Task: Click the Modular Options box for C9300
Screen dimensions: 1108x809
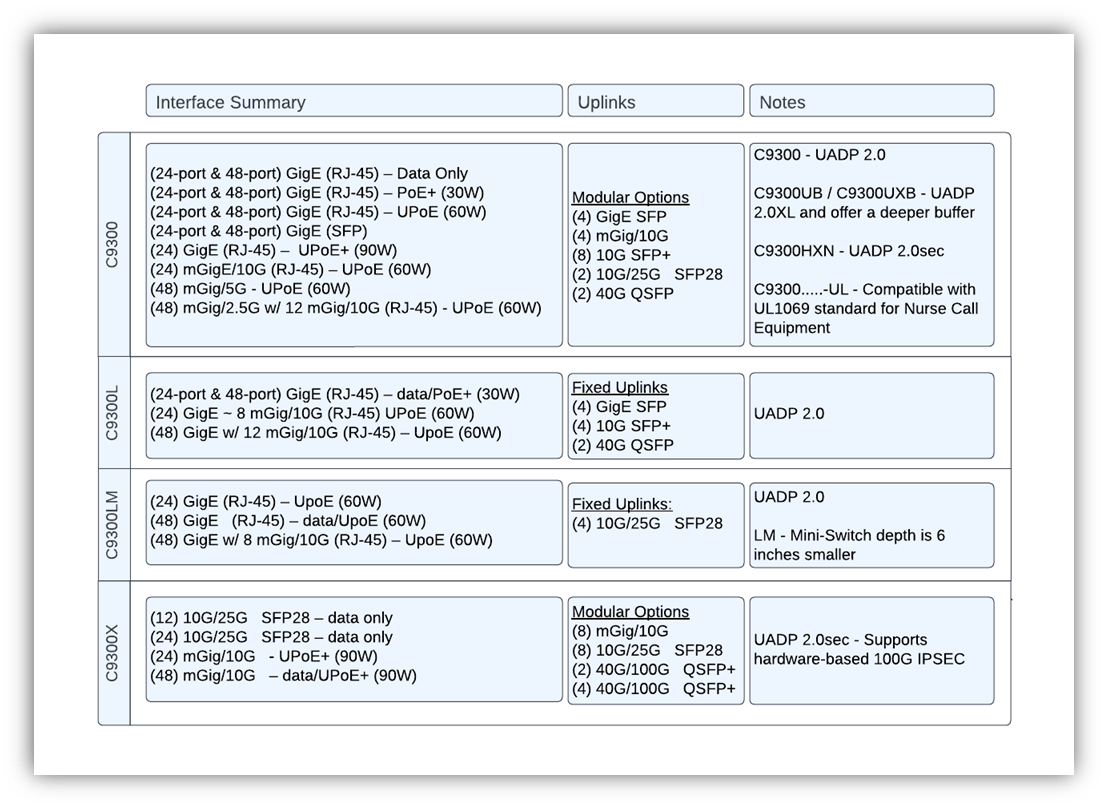Action: coord(655,243)
